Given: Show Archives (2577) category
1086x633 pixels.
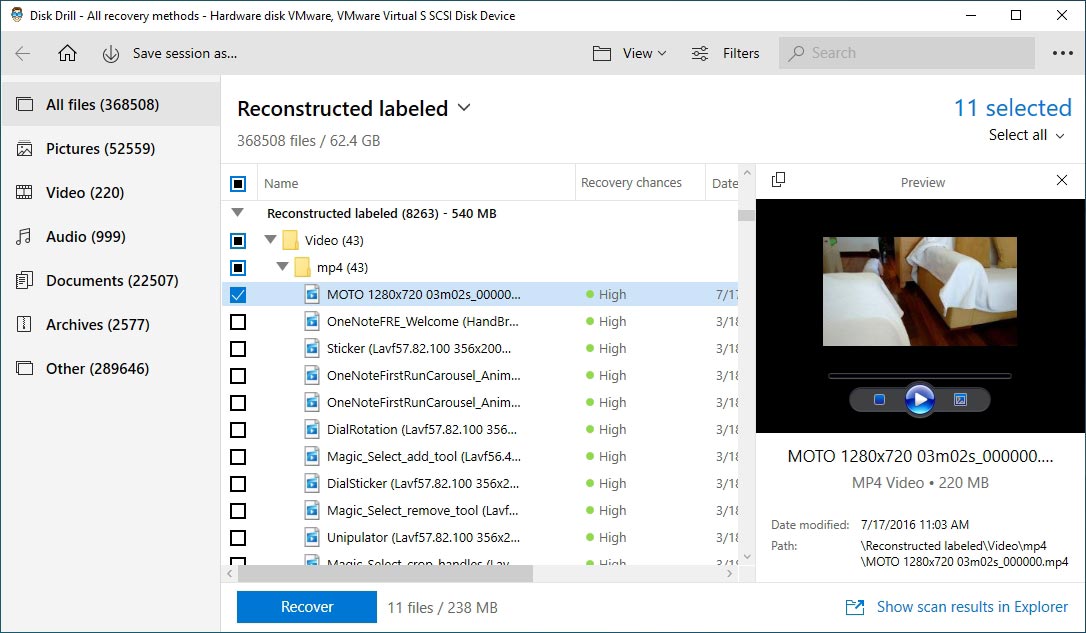Looking at the screenshot, I should click(x=111, y=324).
